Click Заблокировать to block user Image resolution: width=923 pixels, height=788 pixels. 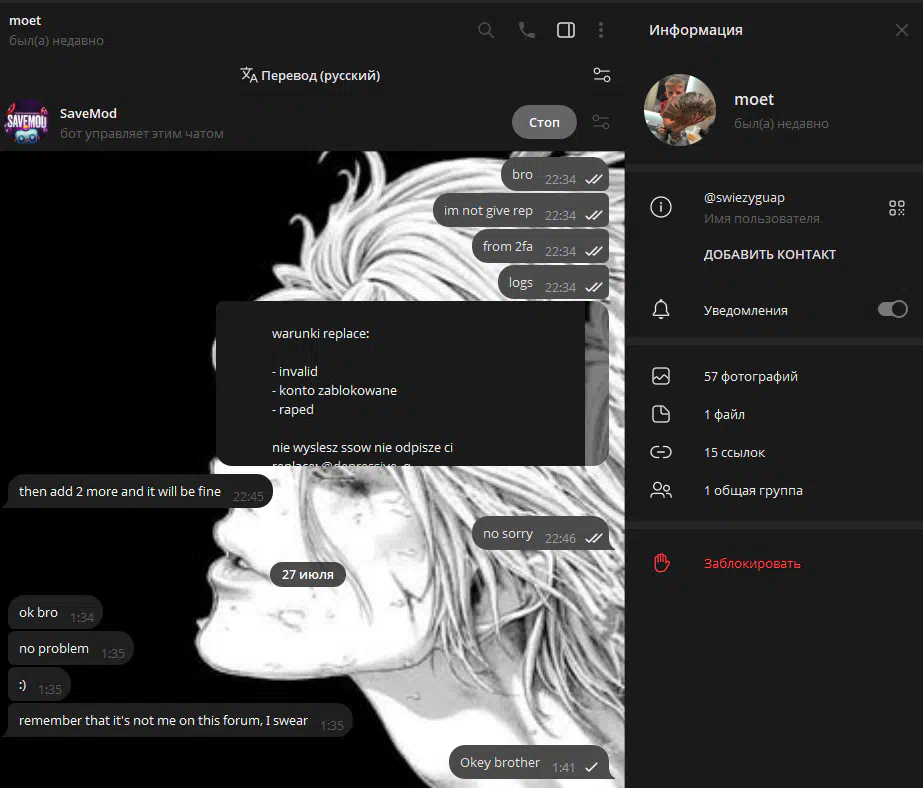[752, 564]
